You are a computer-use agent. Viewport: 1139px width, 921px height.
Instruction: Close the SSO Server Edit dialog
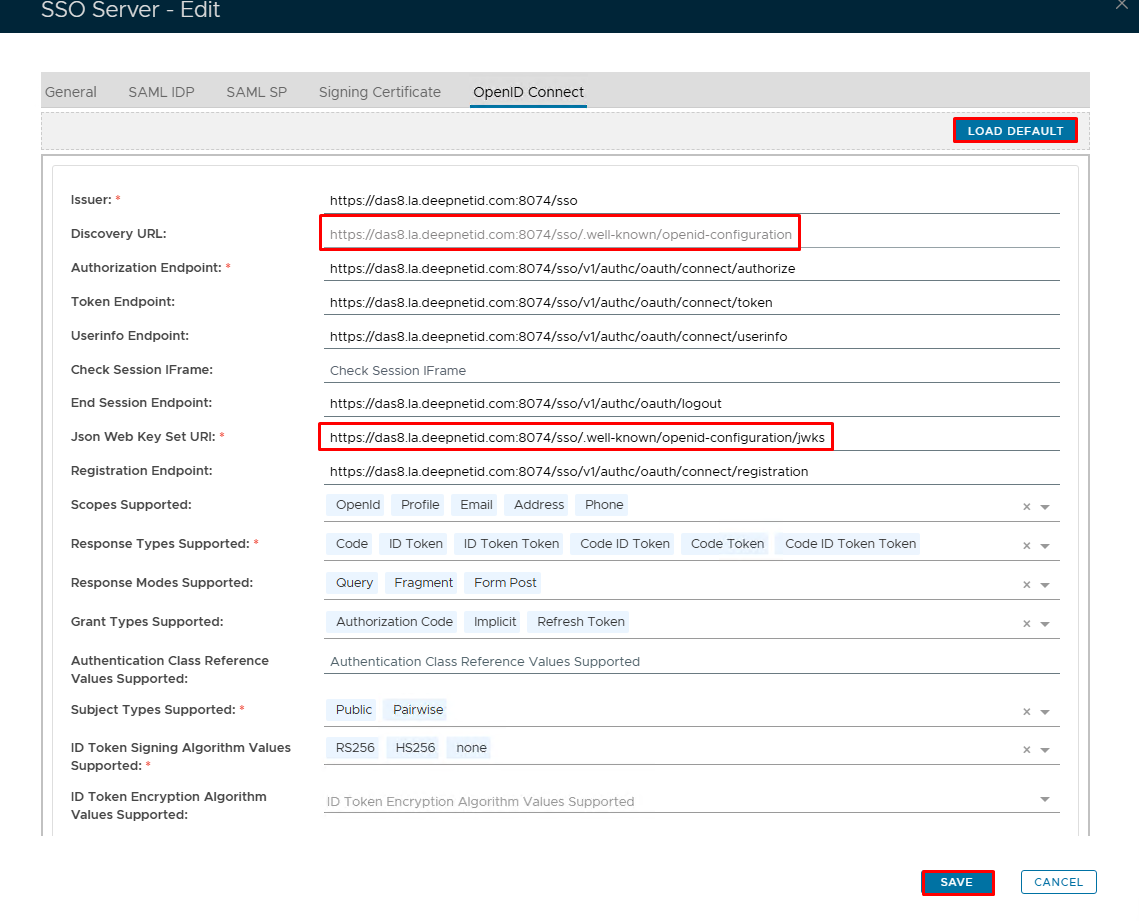pyautogui.click(x=1120, y=5)
